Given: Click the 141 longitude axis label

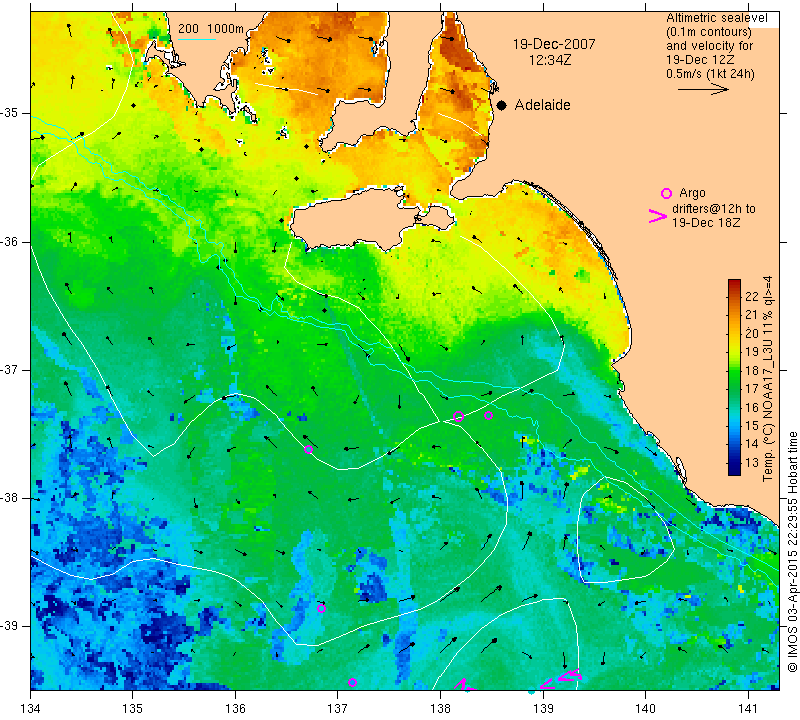Looking at the screenshot, I should [748, 709].
